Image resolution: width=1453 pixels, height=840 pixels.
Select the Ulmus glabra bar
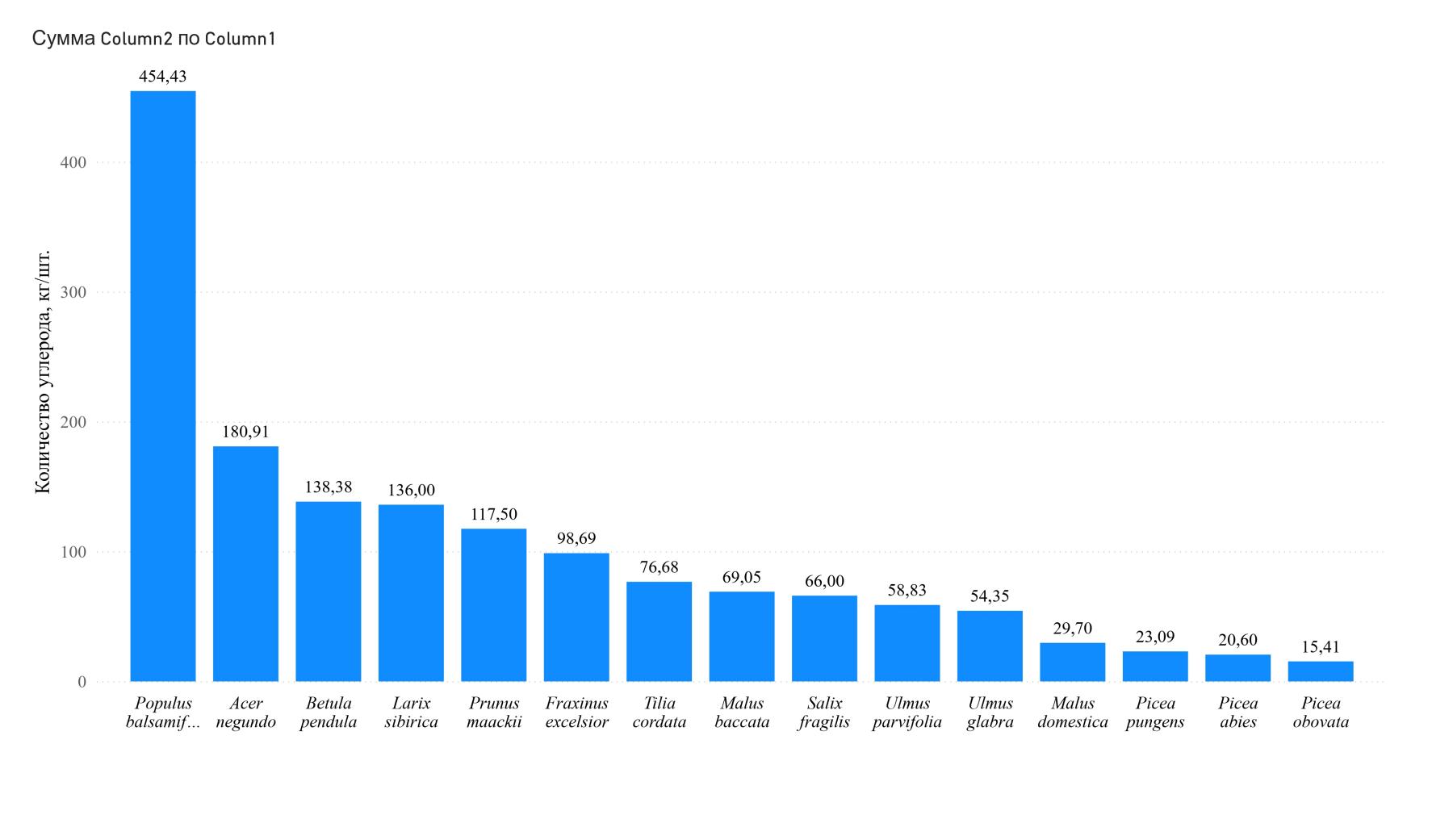[990, 646]
